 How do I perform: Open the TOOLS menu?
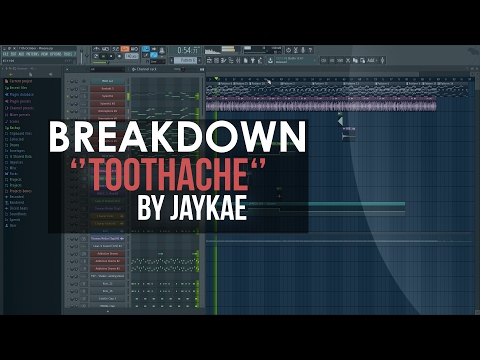tap(68, 54)
